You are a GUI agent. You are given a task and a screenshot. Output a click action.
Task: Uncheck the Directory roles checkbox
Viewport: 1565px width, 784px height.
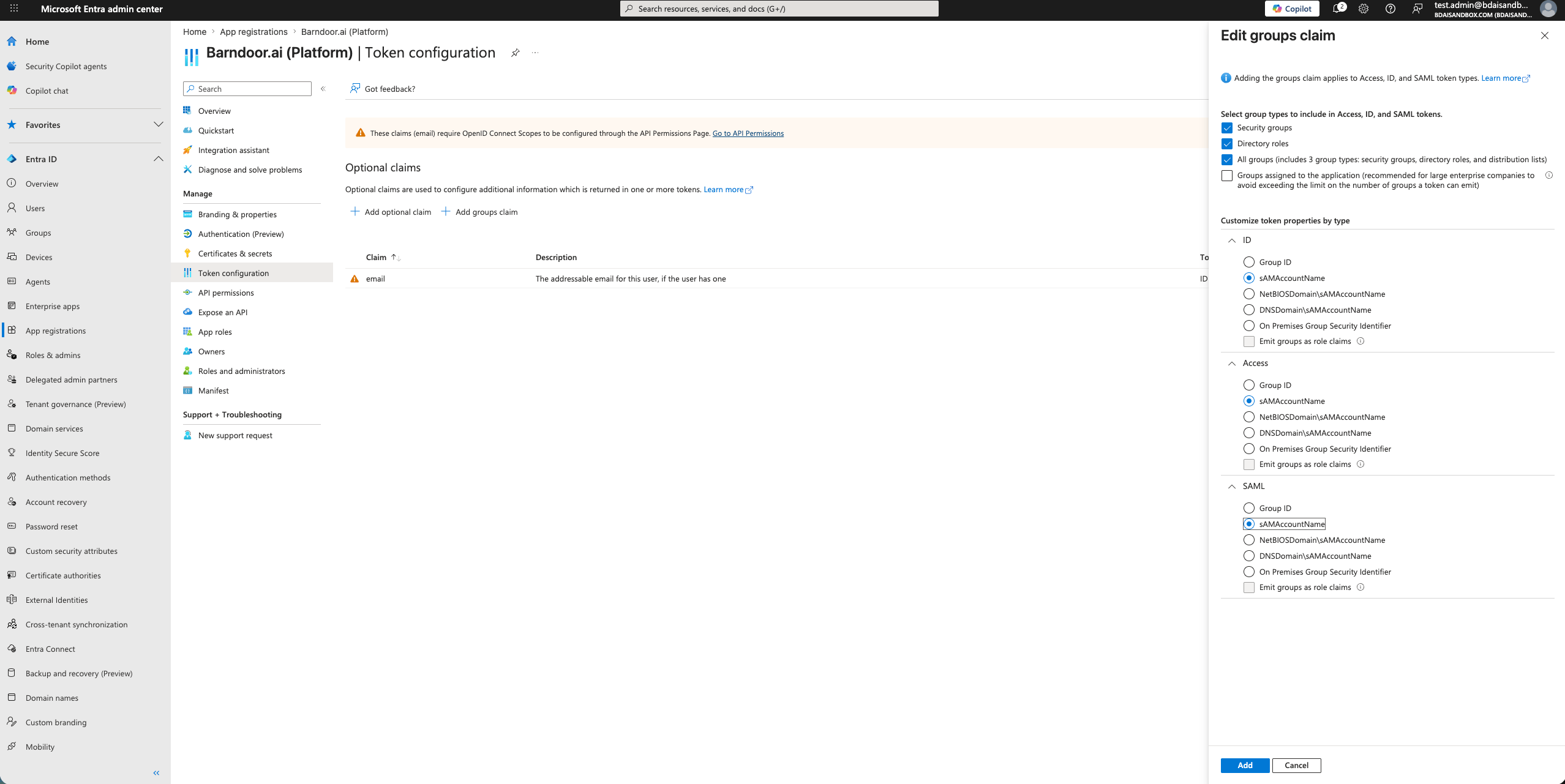pyautogui.click(x=1226, y=144)
